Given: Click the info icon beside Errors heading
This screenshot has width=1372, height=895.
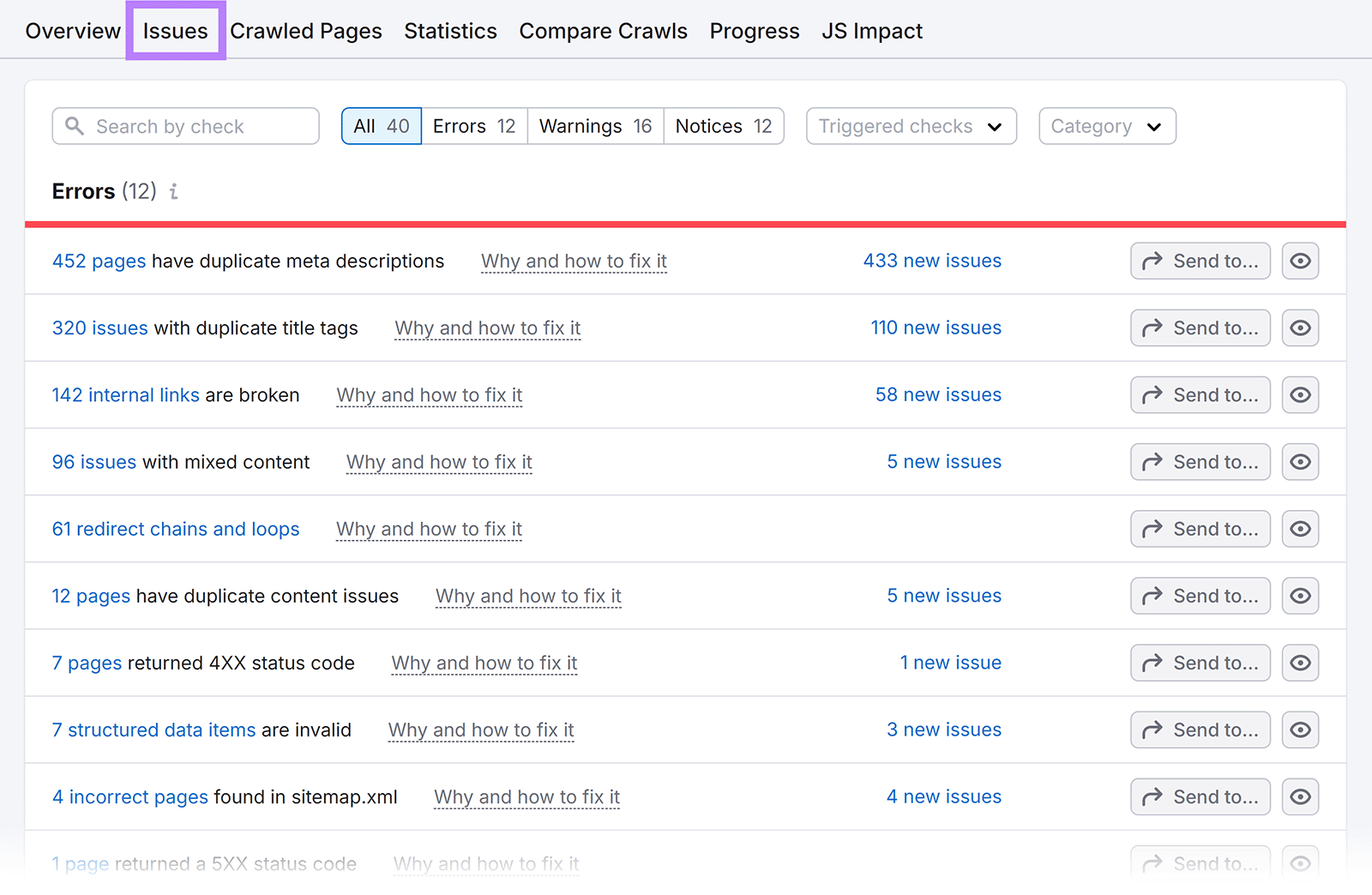Looking at the screenshot, I should click(x=174, y=192).
